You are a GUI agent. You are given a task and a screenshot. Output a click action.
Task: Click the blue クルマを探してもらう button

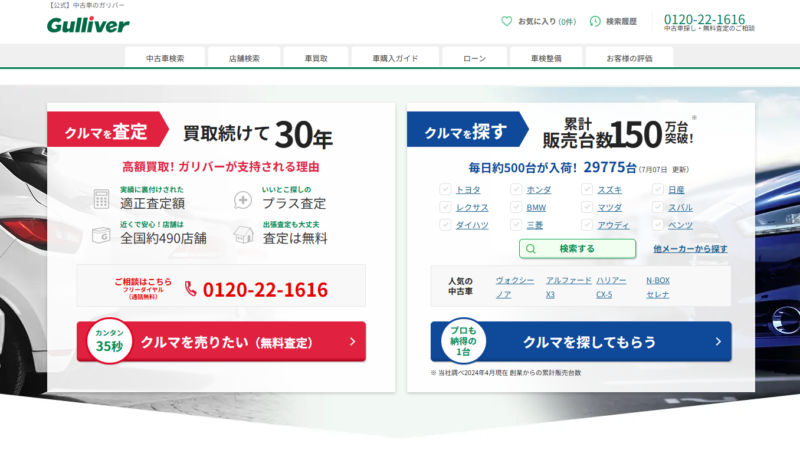coord(581,341)
